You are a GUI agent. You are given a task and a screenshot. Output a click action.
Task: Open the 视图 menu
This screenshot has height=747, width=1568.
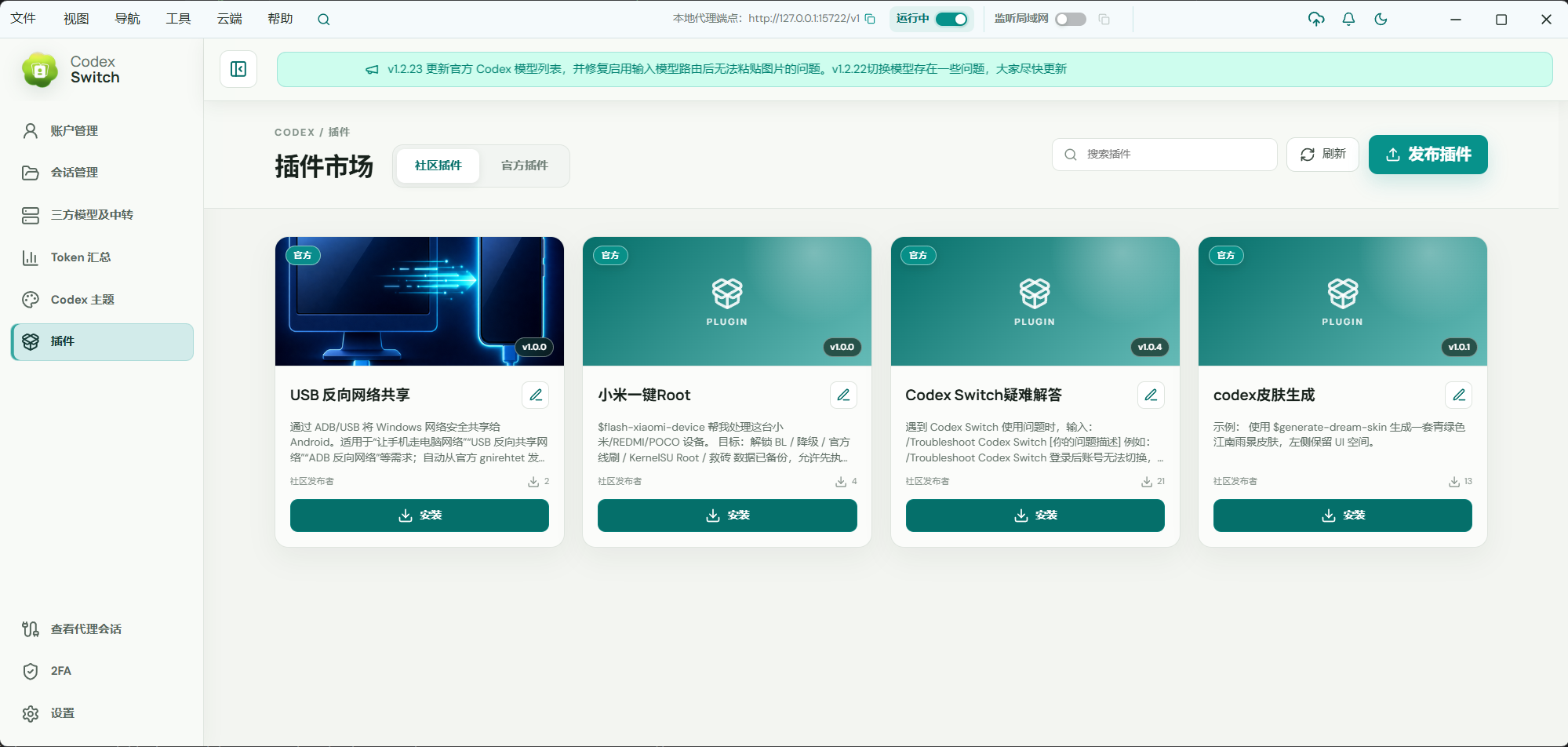click(76, 19)
